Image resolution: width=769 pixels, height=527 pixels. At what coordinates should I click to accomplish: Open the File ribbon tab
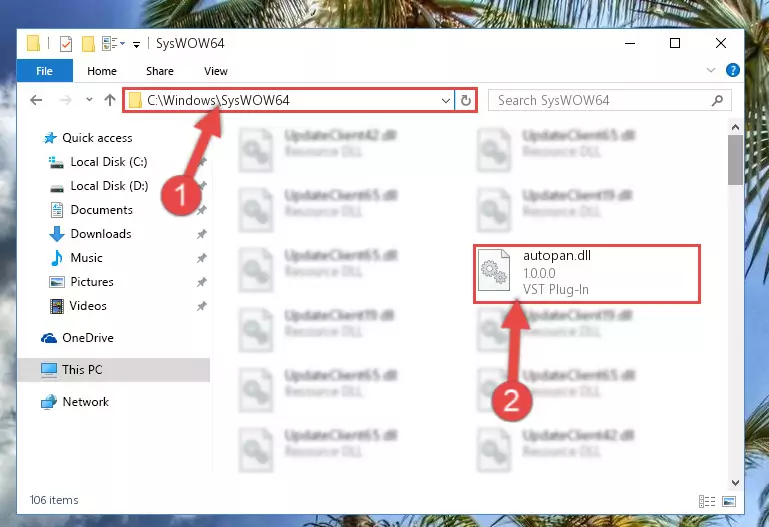pyautogui.click(x=45, y=71)
